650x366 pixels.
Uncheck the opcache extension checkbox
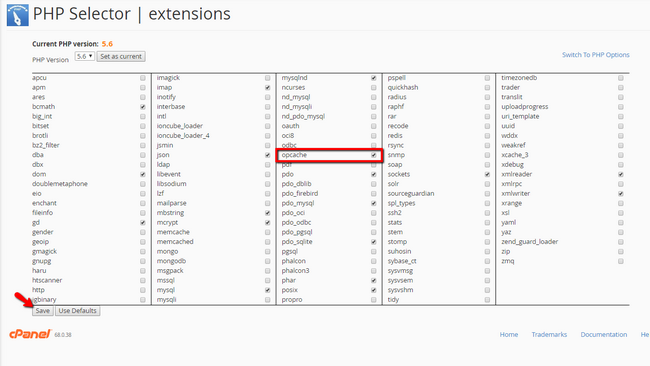point(374,155)
